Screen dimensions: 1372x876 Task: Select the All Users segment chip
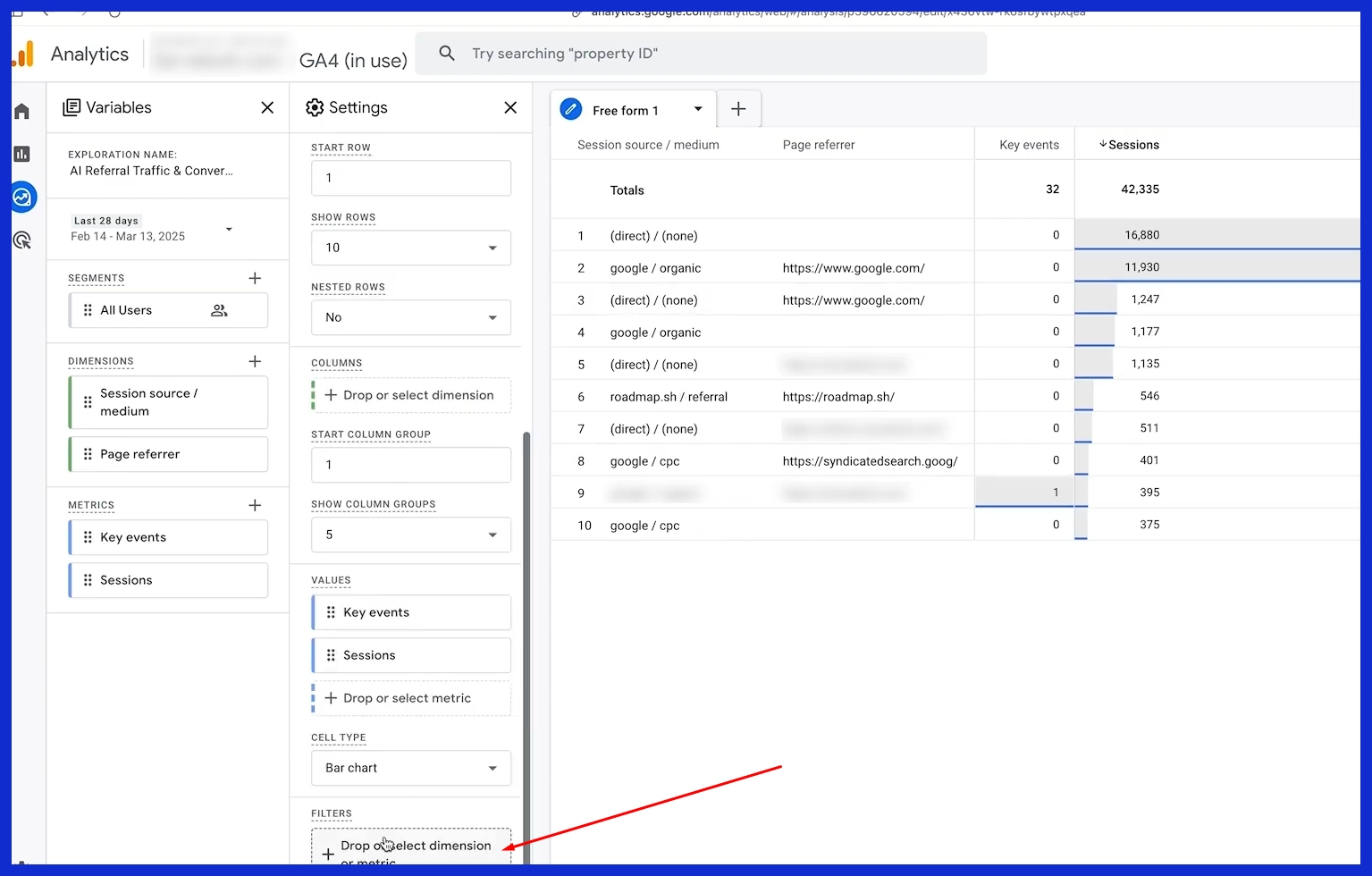point(168,310)
